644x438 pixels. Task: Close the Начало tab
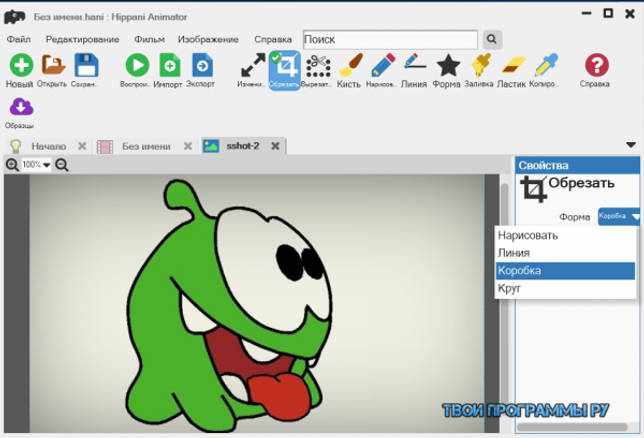click(82, 146)
